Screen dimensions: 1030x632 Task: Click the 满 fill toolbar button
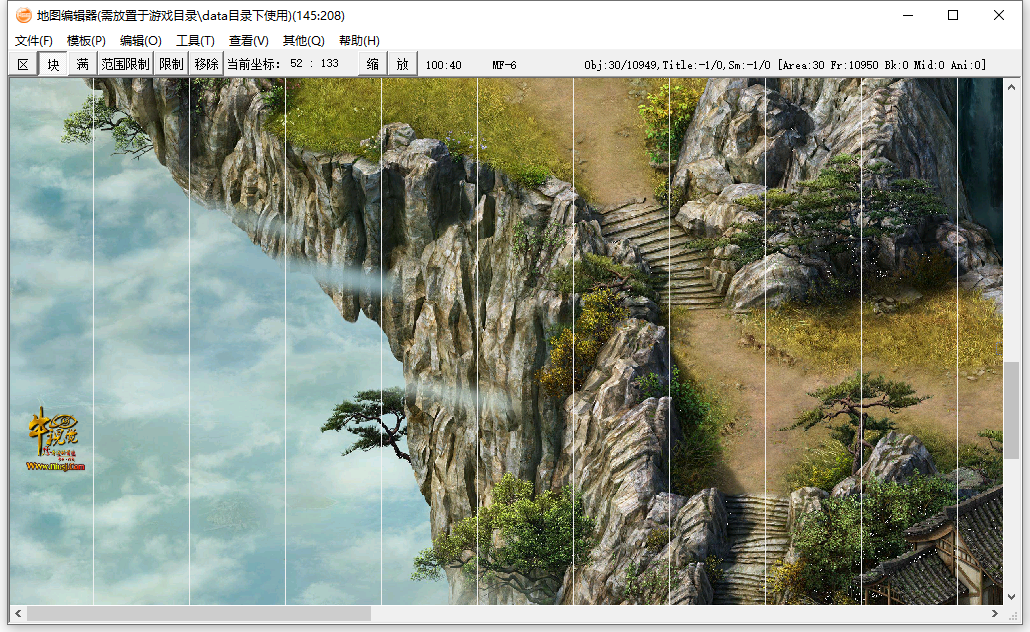pos(83,64)
